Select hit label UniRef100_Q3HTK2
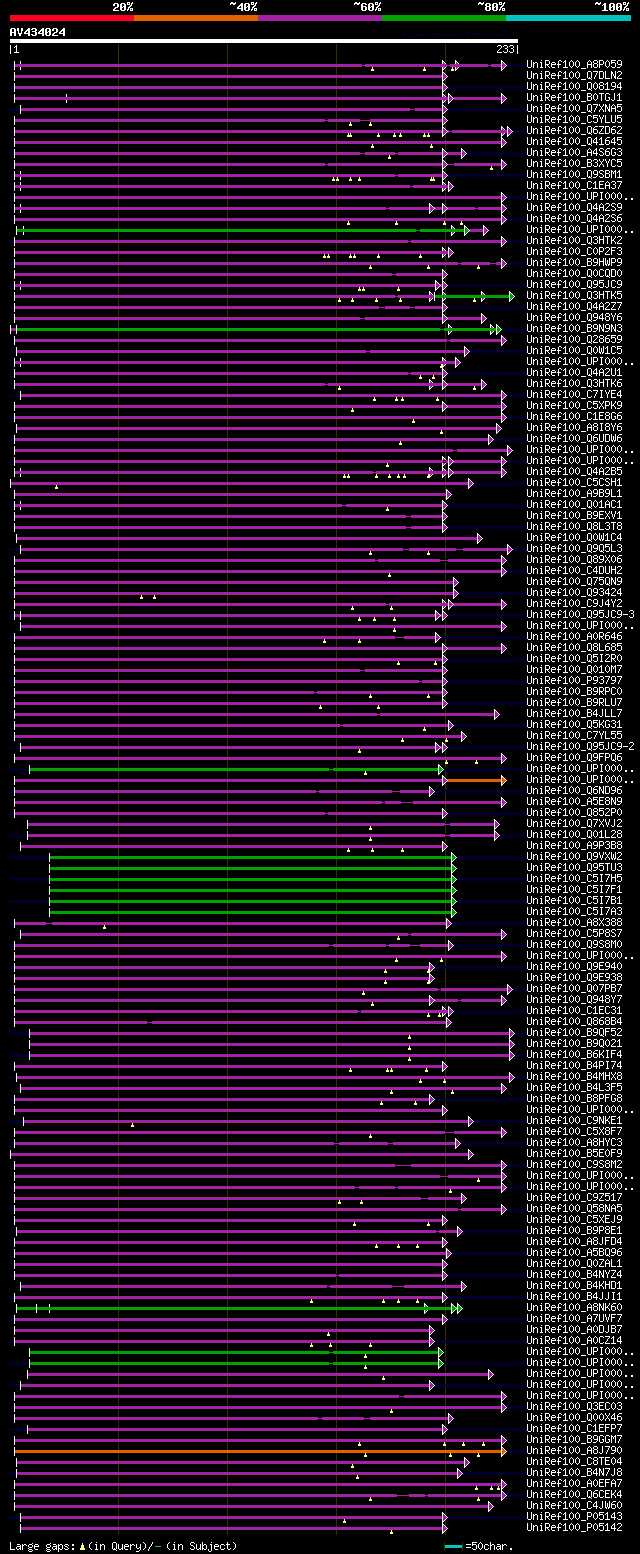The image size is (640, 1554). 574,240
